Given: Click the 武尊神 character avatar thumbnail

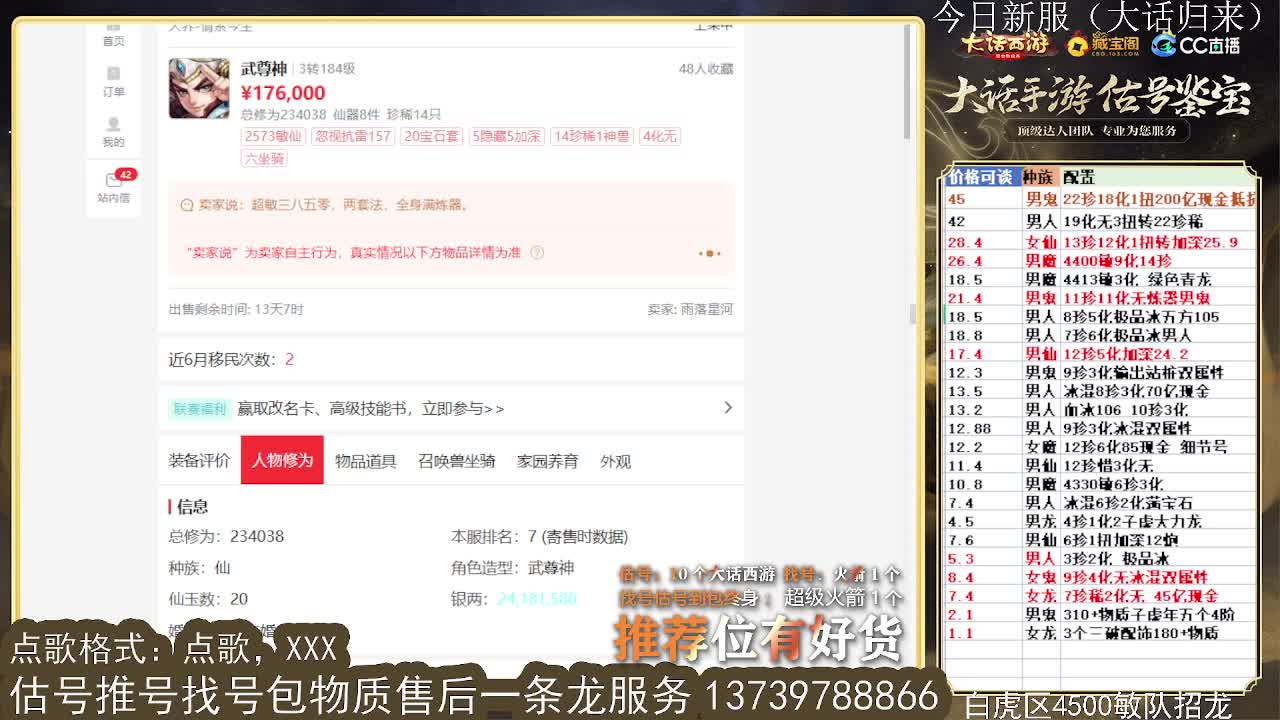Looking at the screenshot, I should coord(199,88).
